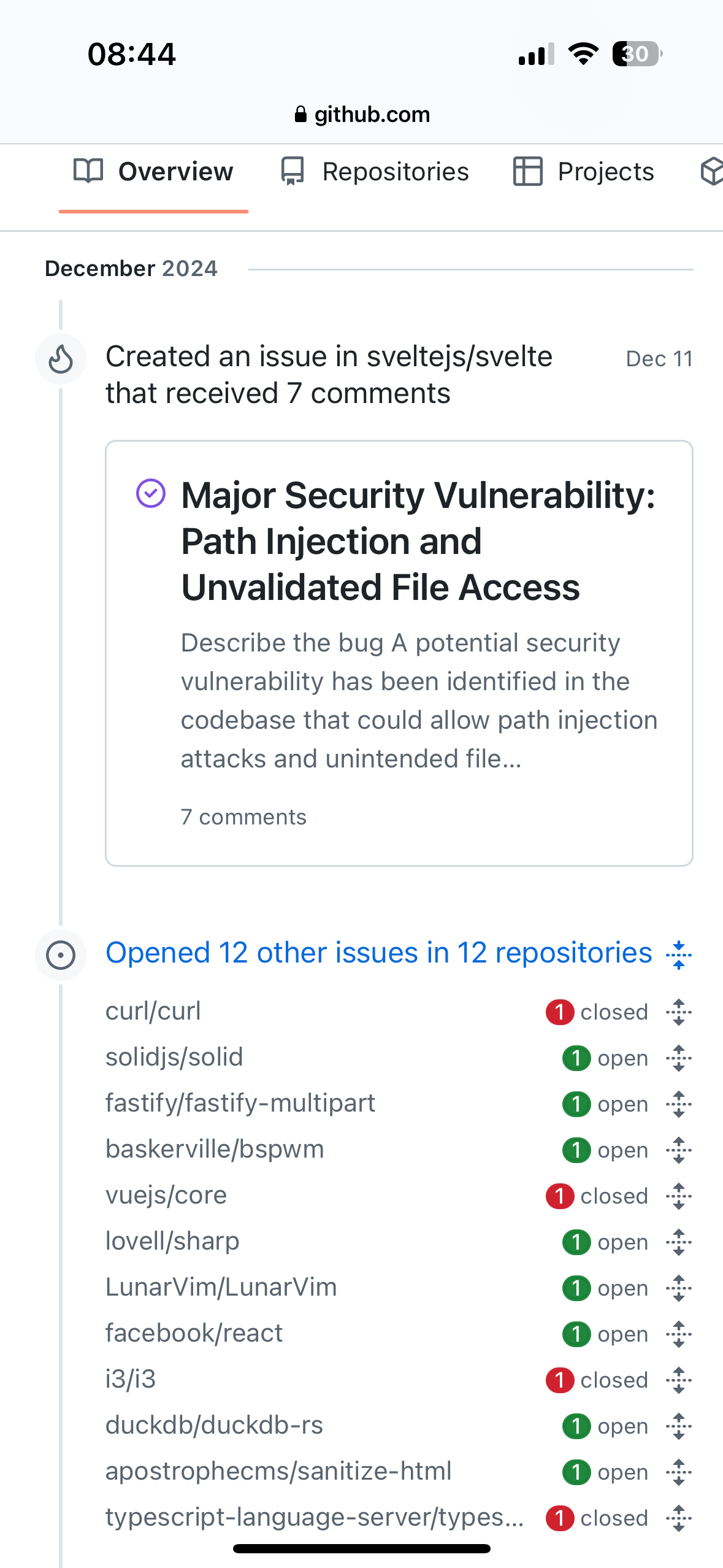Click the purple closed-issue check icon
Screen dimensions: 723x1568
coord(151,493)
